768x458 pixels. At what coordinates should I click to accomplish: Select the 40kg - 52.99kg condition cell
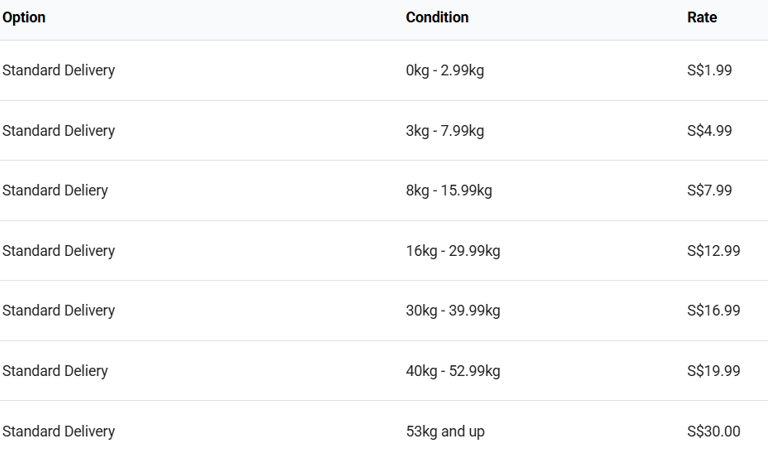click(x=453, y=371)
